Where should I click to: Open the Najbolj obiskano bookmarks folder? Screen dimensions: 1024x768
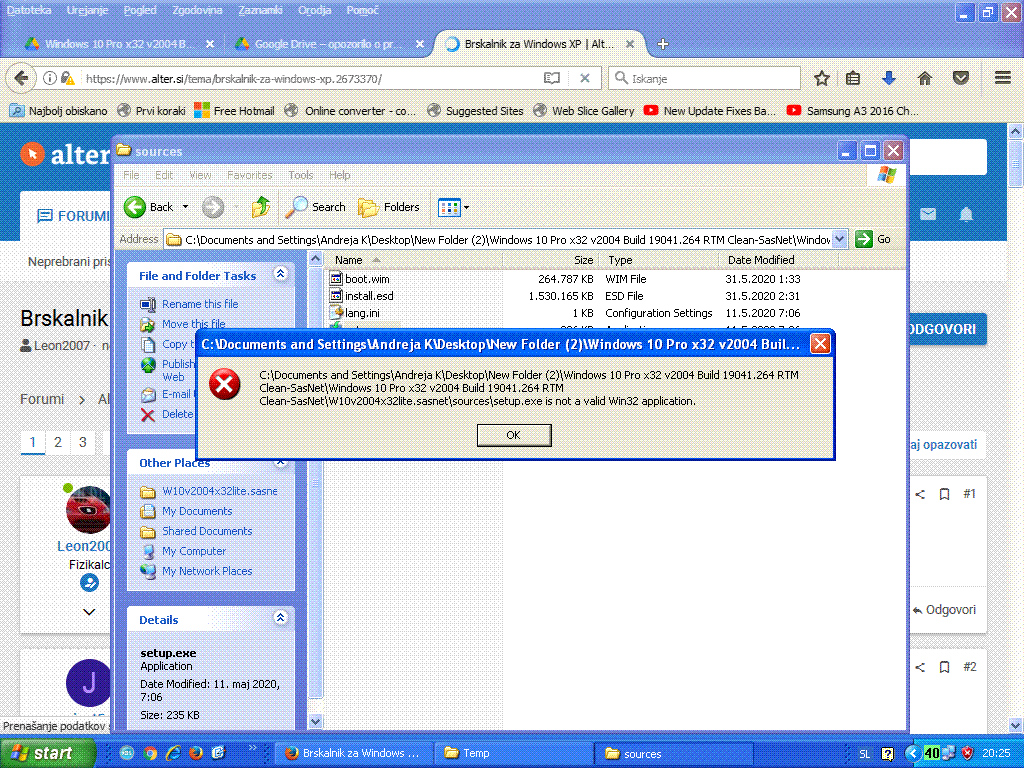(x=59, y=110)
